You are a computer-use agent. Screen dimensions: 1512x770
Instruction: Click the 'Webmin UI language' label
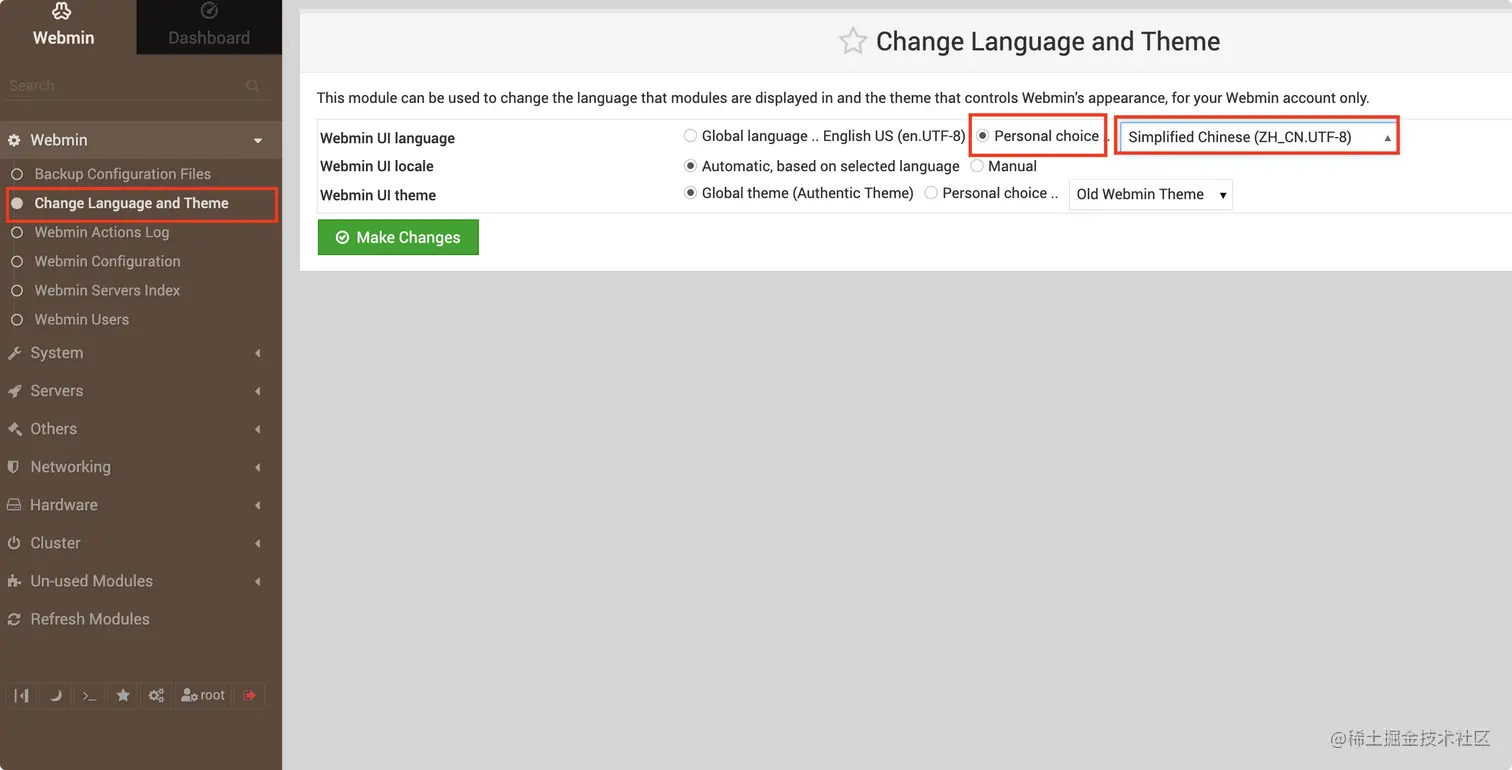click(x=387, y=138)
